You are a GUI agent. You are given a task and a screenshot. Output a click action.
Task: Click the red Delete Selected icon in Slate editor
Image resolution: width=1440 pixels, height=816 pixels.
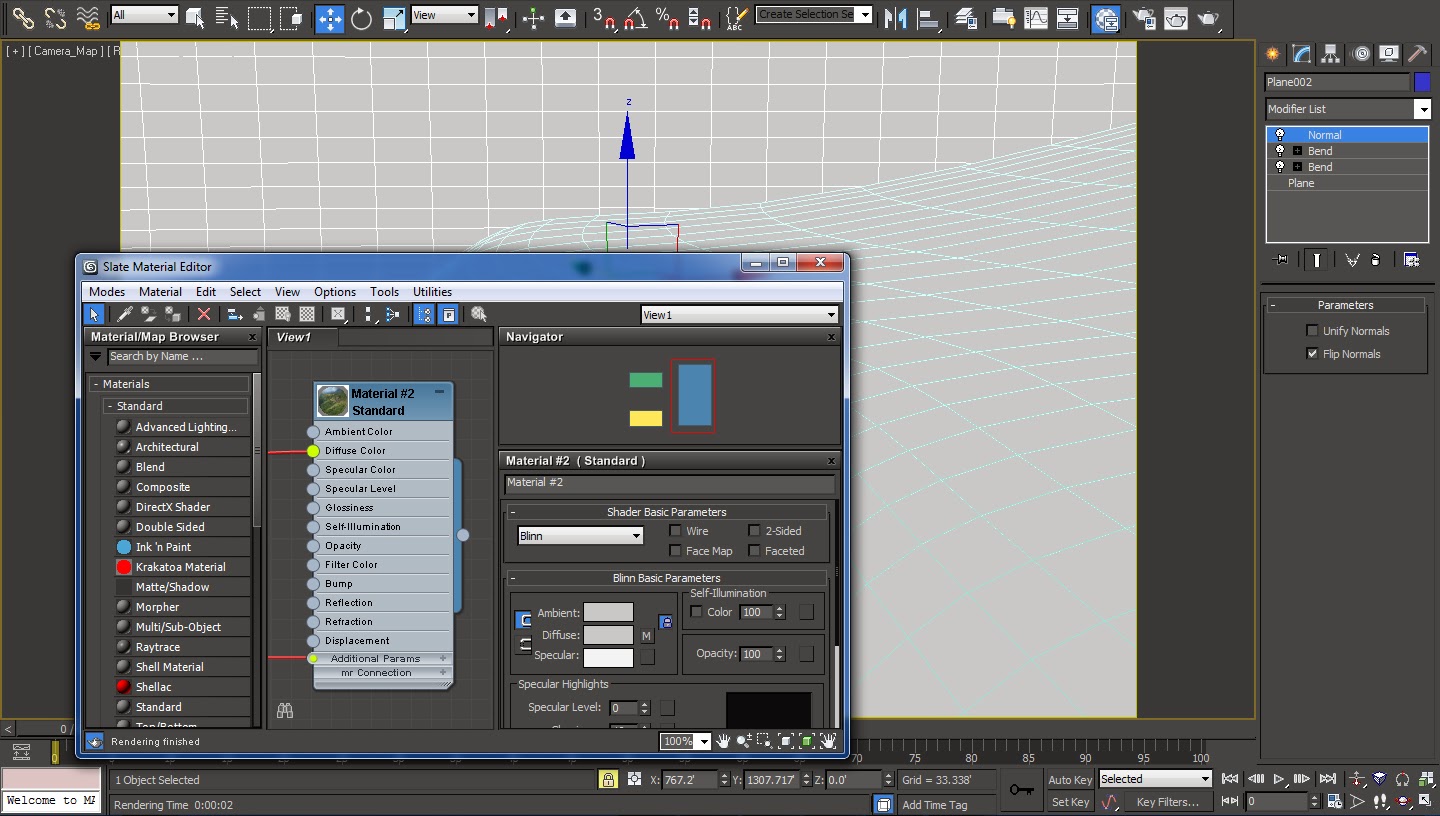coord(204,314)
